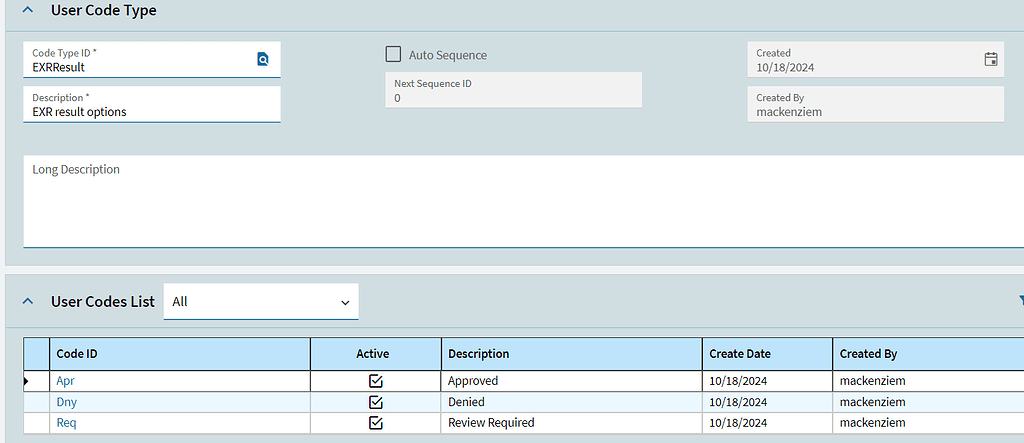The width and height of the screenshot is (1024, 443).
Task: Sort by Active column header
Action: pos(376,354)
